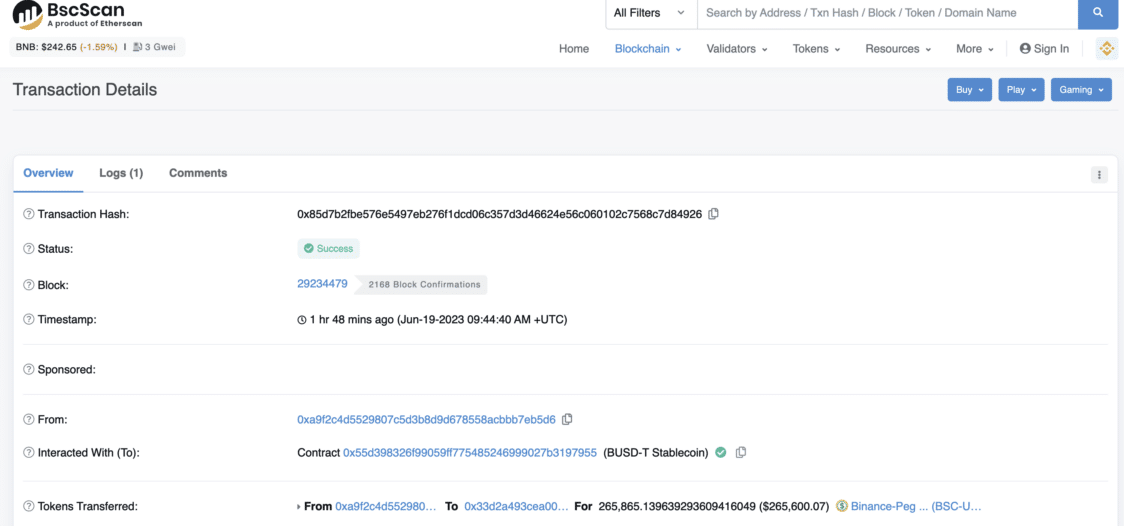Copy the BUSD-T contract address

(741, 453)
